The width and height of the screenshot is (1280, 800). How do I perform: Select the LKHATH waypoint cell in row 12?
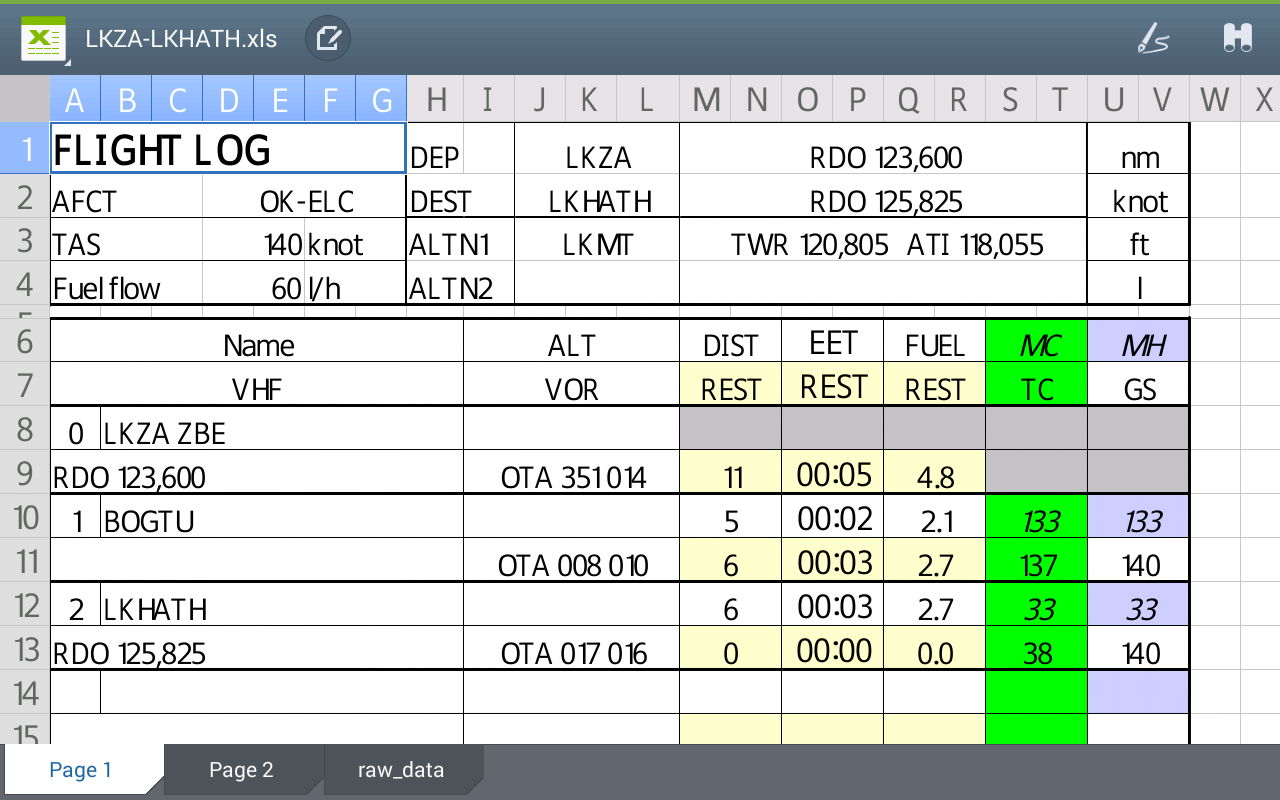(x=282, y=606)
